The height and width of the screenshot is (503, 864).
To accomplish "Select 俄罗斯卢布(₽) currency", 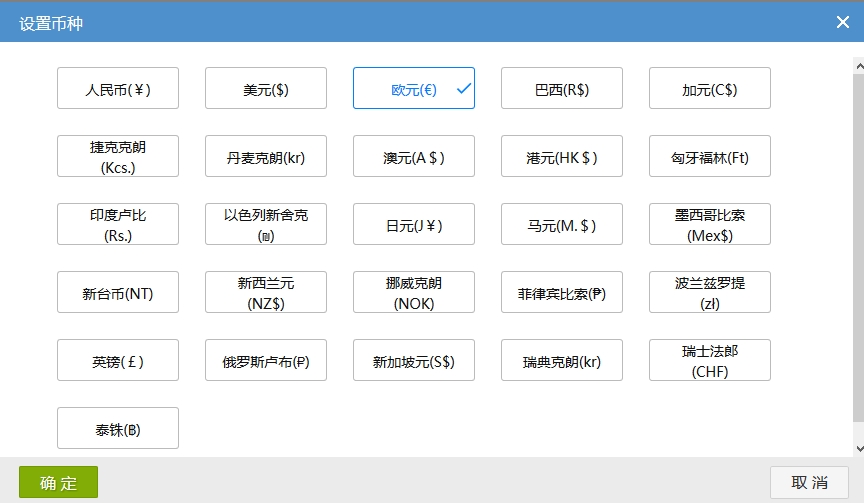I will (x=266, y=360).
